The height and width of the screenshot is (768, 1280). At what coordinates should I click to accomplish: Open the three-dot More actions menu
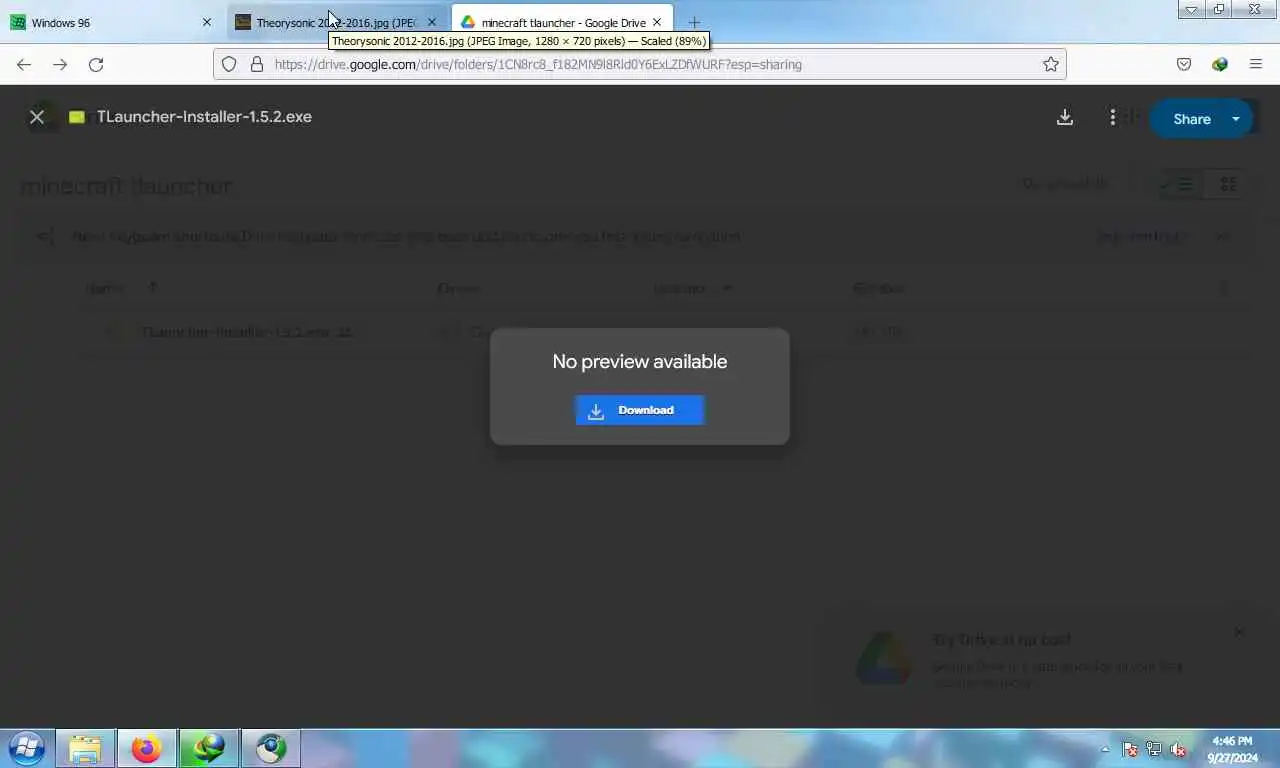tap(1112, 118)
